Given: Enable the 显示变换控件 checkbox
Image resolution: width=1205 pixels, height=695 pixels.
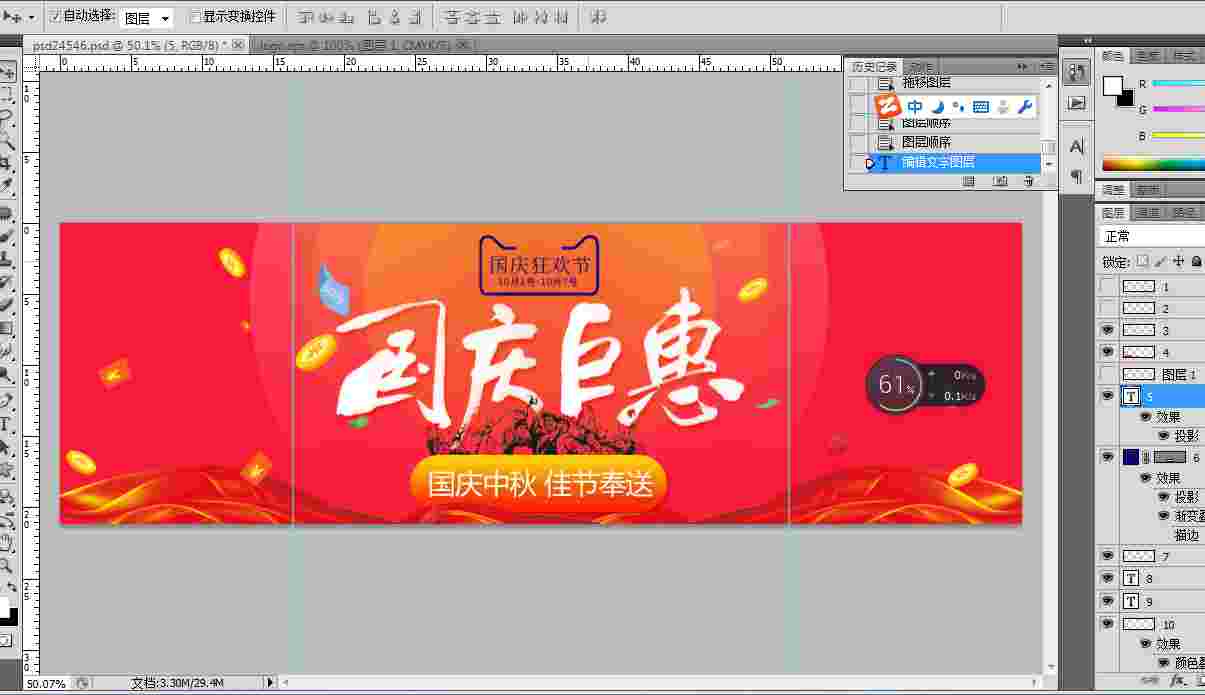Looking at the screenshot, I should [x=195, y=17].
